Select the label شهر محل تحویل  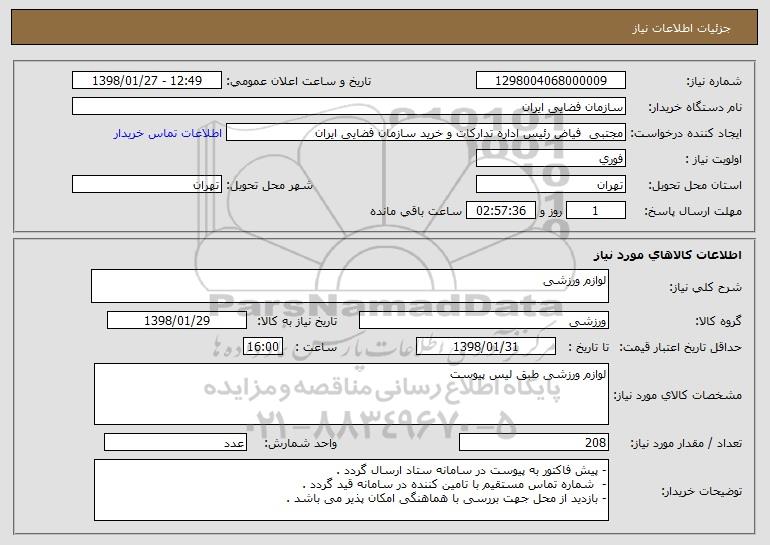[x=269, y=186]
